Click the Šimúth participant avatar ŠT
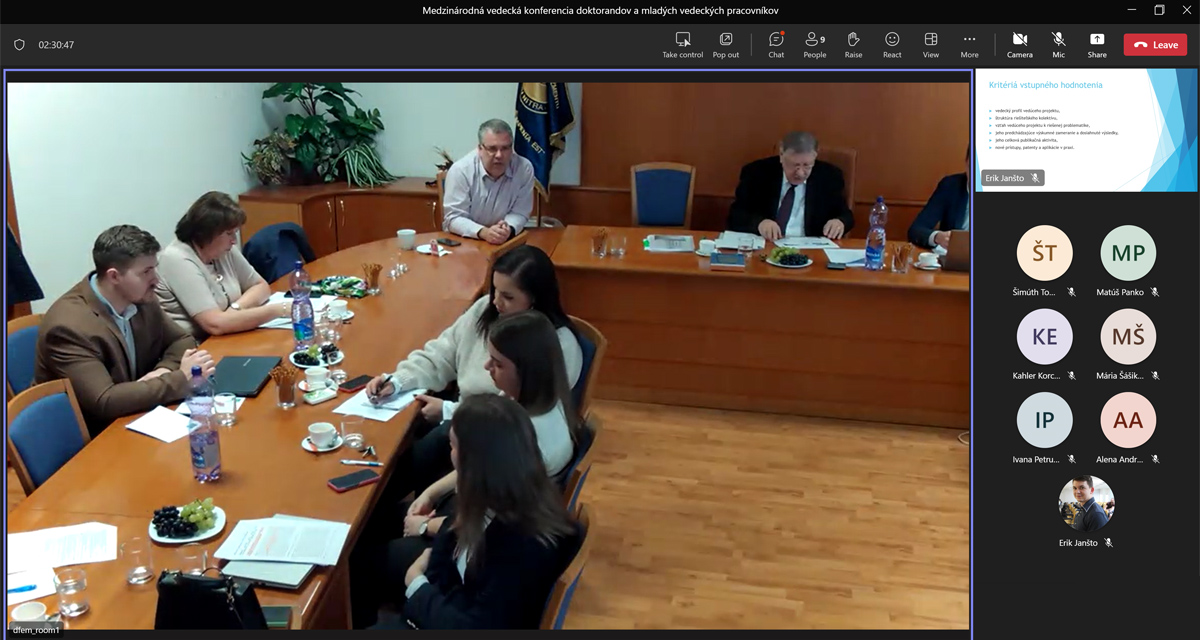The height and width of the screenshot is (640, 1200). pos(1044,253)
